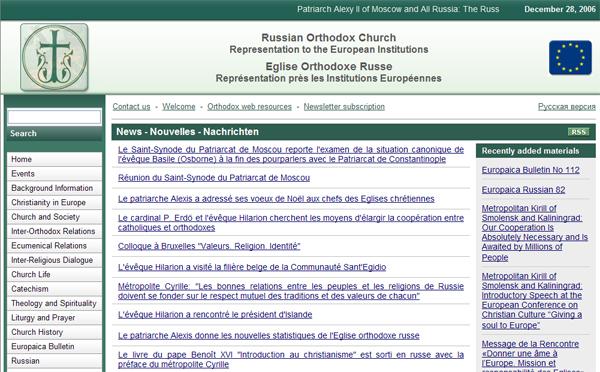This screenshot has width=600, height=372.
Task: Open Kirill Introductory Speech link
Action: click(532, 301)
